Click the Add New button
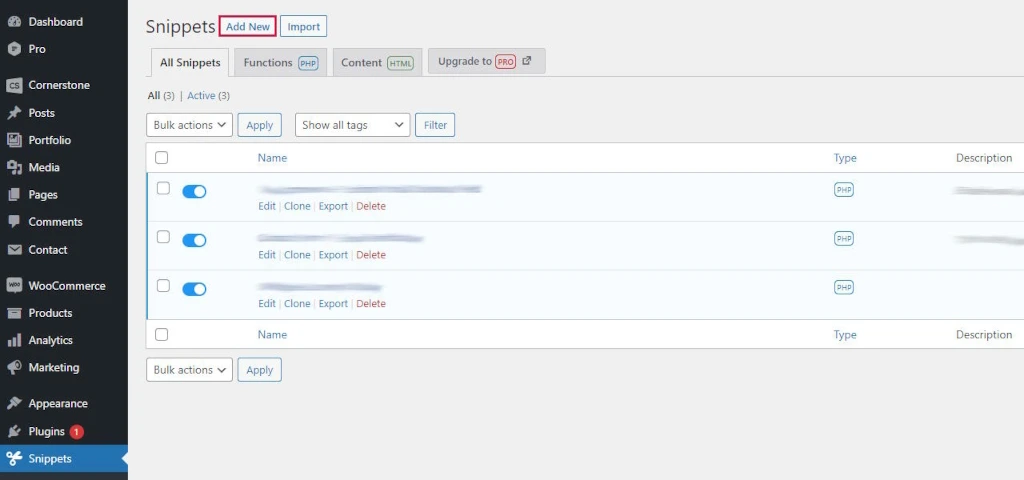This screenshot has height=480, width=1024. pyautogui.click(x=248, y=27)
